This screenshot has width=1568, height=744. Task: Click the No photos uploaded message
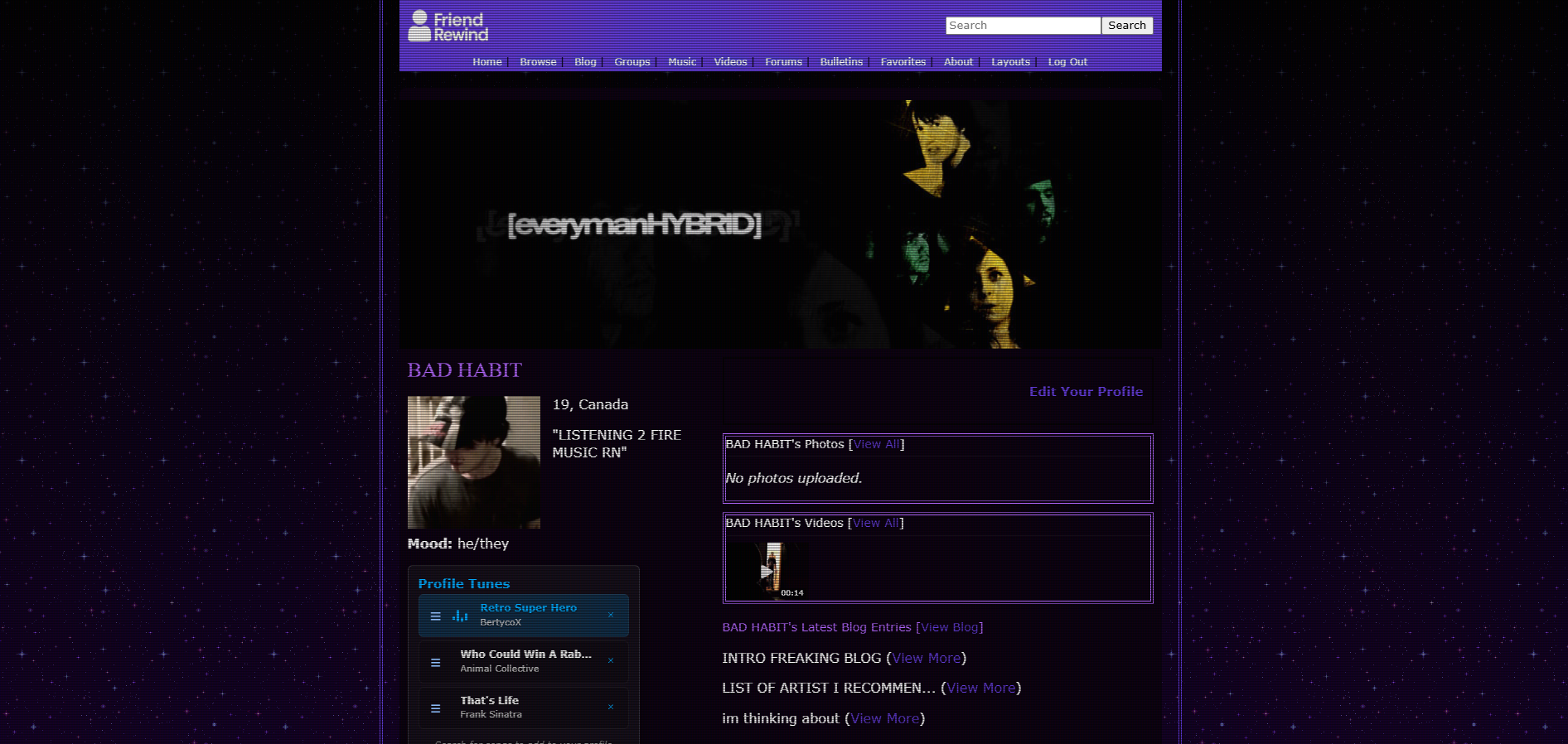pos(793,478)
